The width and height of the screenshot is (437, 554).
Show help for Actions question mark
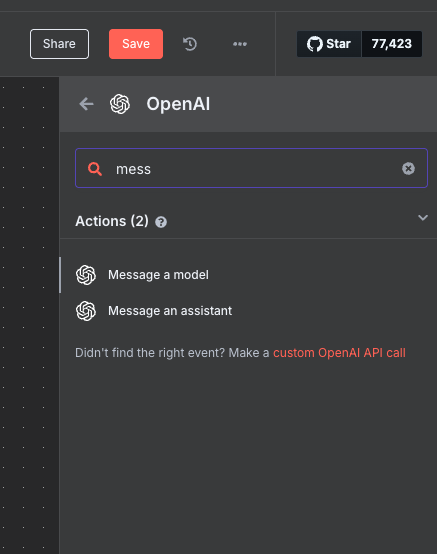tap(161, 222)
